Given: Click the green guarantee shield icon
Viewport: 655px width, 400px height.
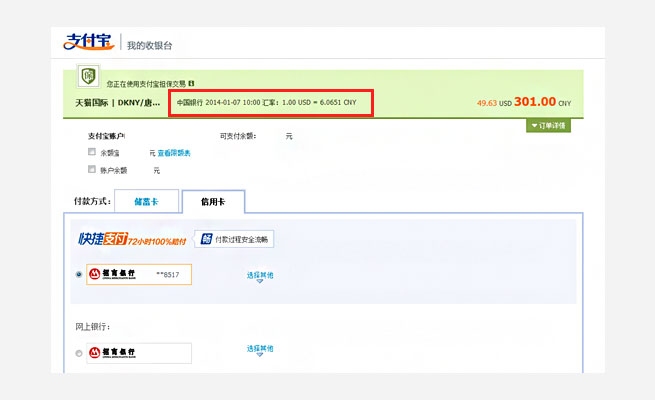Looking at the screenshot, I should (x=88, y=76).
